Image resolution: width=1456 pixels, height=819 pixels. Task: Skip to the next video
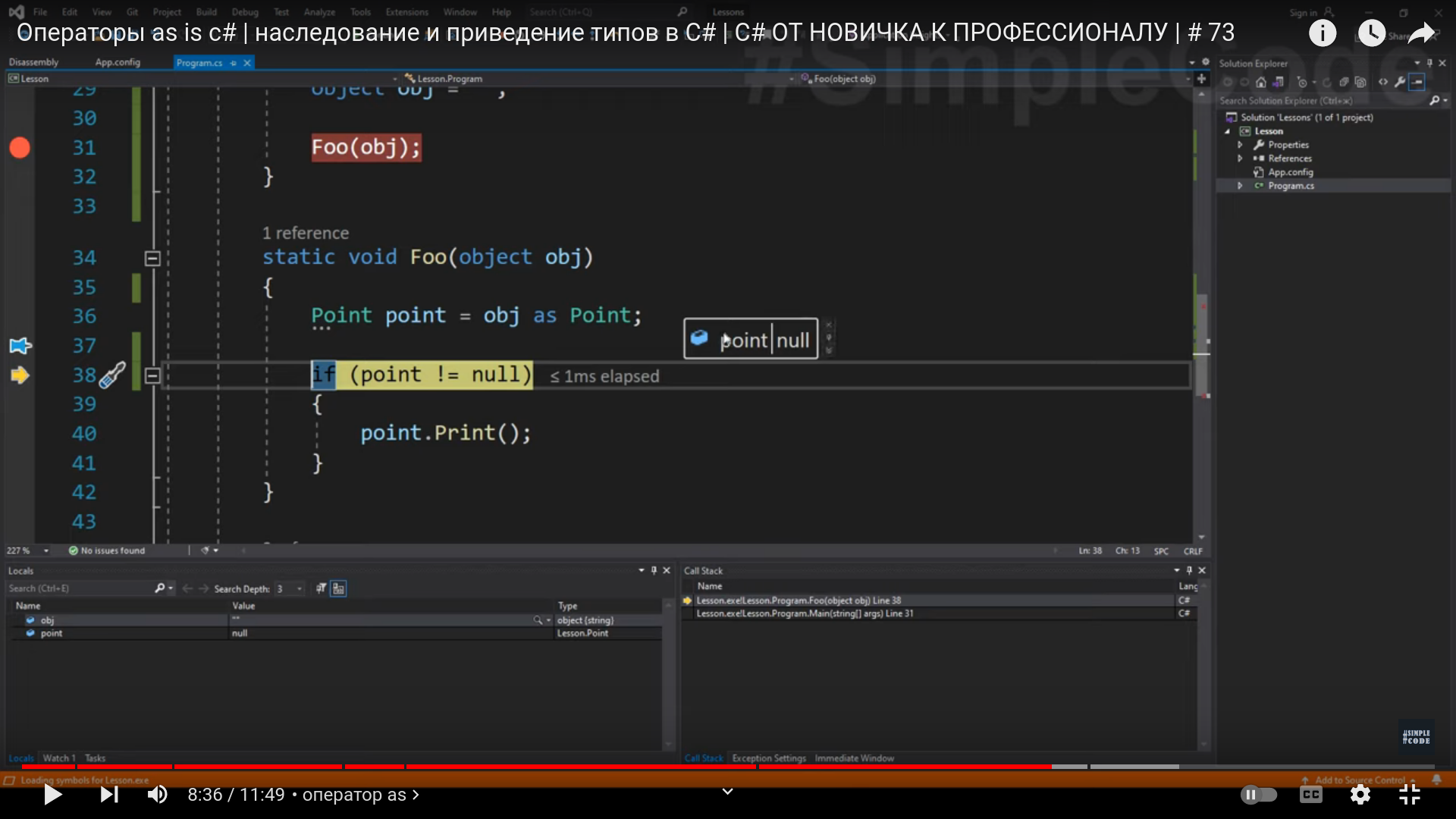pos(109,795)
